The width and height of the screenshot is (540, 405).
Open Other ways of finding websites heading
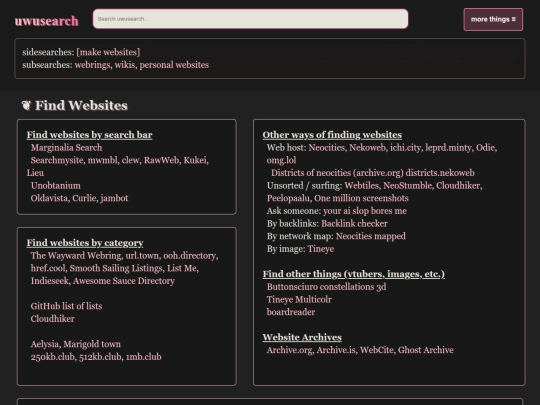coord(332,135)
